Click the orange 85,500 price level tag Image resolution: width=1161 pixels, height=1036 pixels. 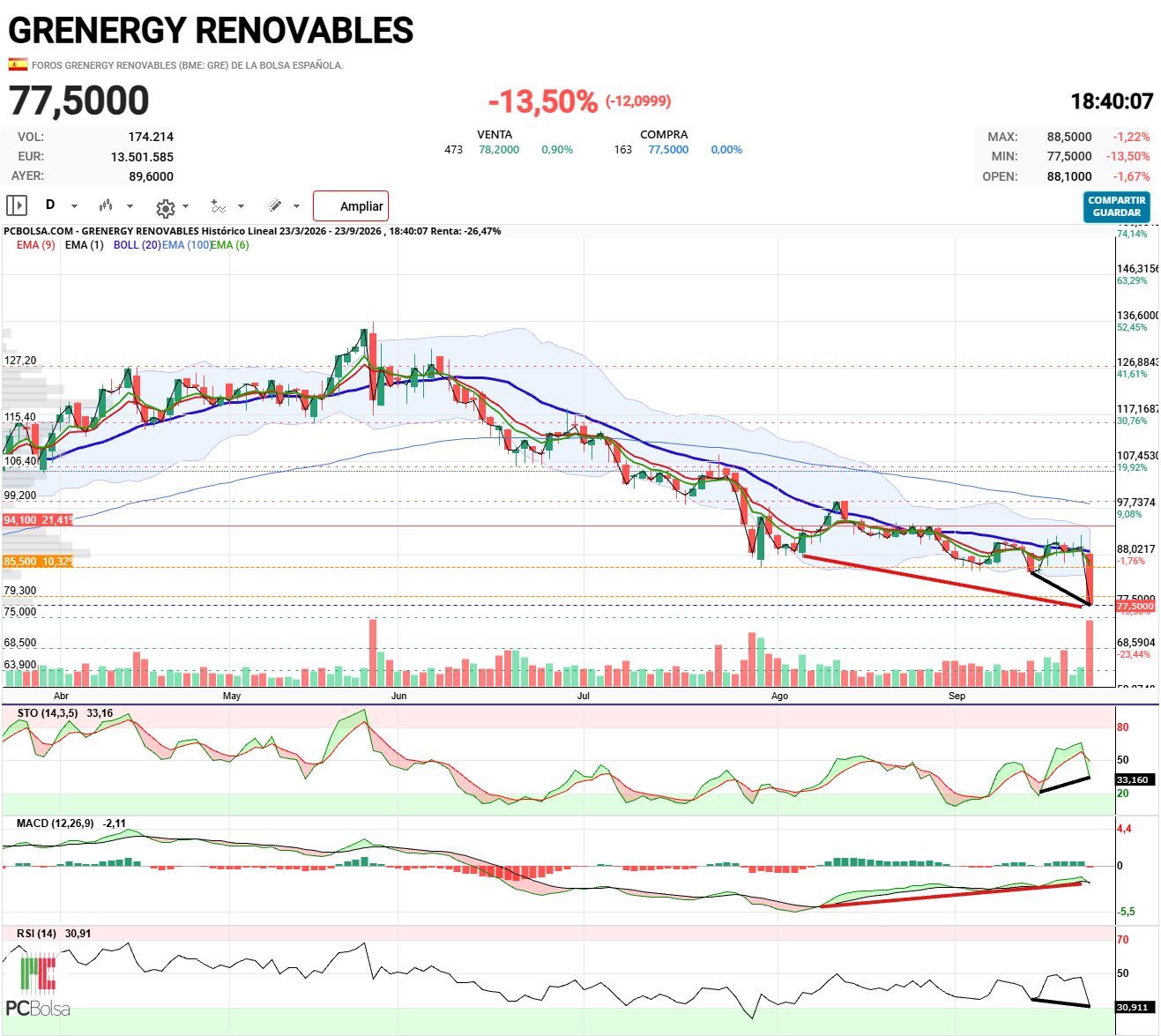pyautogui.click(x=38, y=562)
